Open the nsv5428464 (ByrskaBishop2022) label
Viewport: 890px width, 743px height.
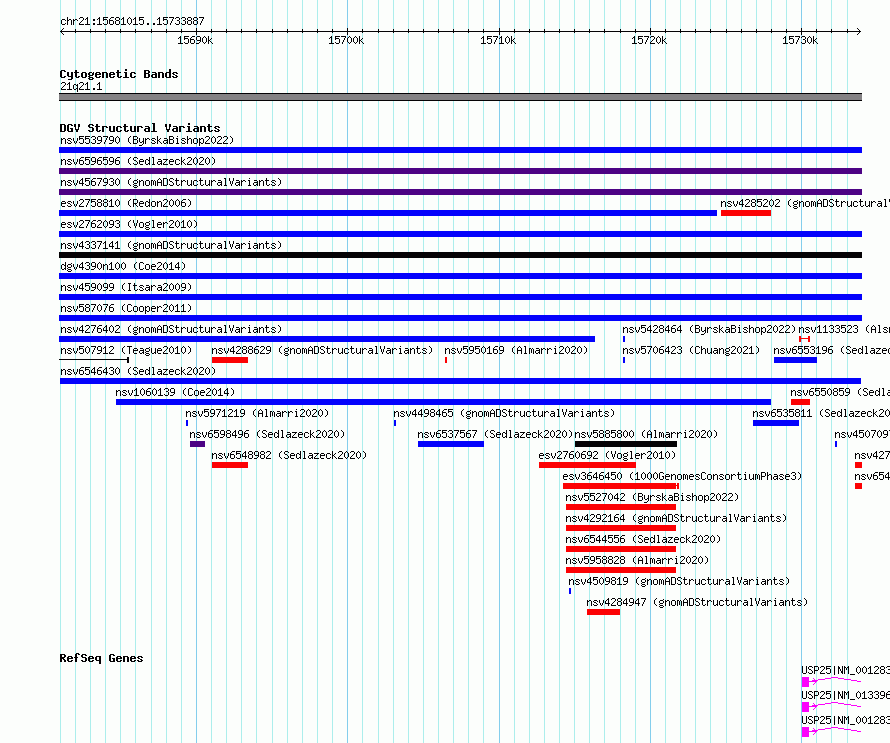(709, 329)
